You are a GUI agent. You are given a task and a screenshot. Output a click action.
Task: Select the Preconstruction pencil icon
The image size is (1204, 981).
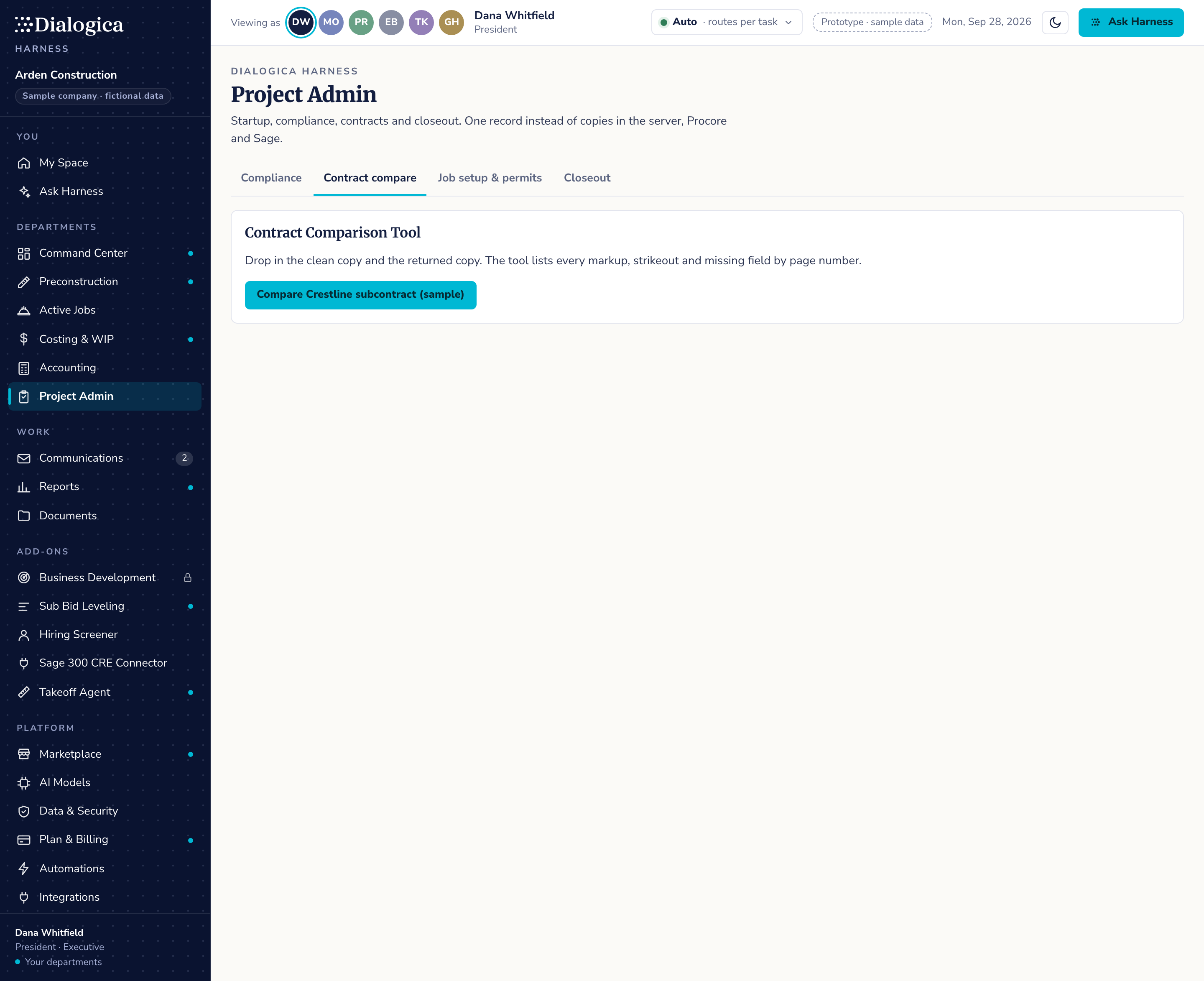pos(24,282)
